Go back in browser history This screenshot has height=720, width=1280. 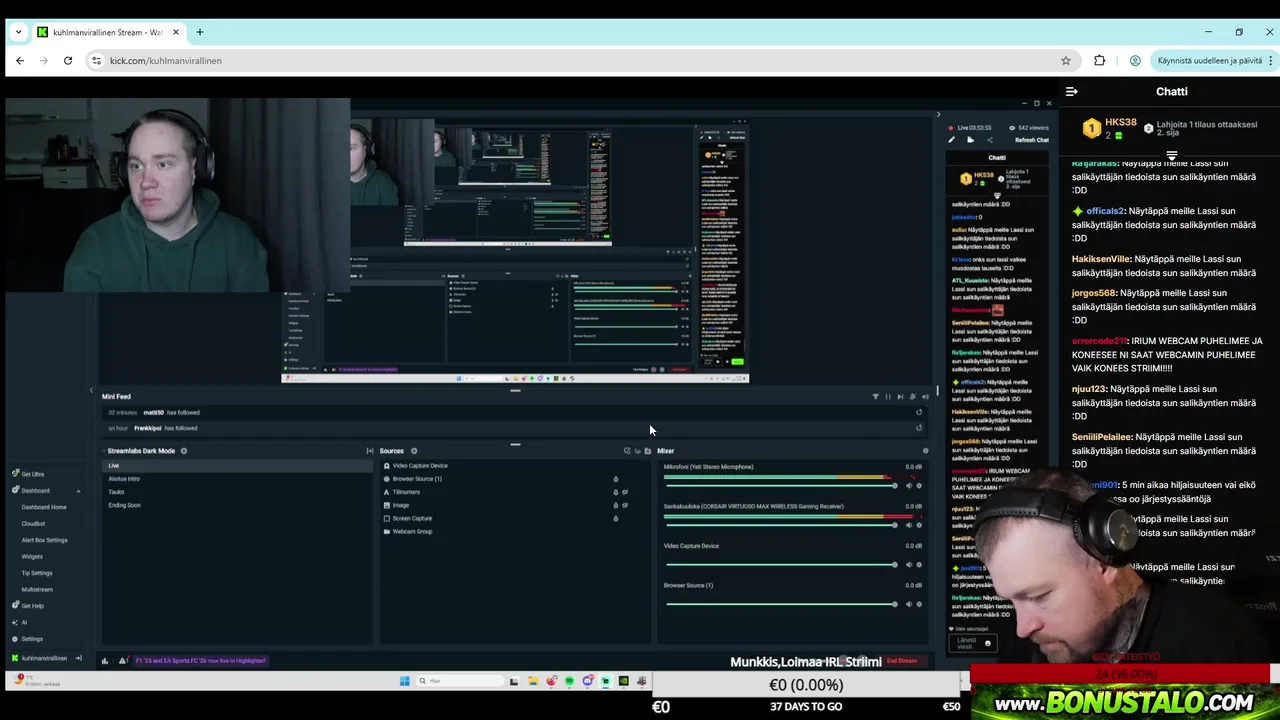coord(20,60)
